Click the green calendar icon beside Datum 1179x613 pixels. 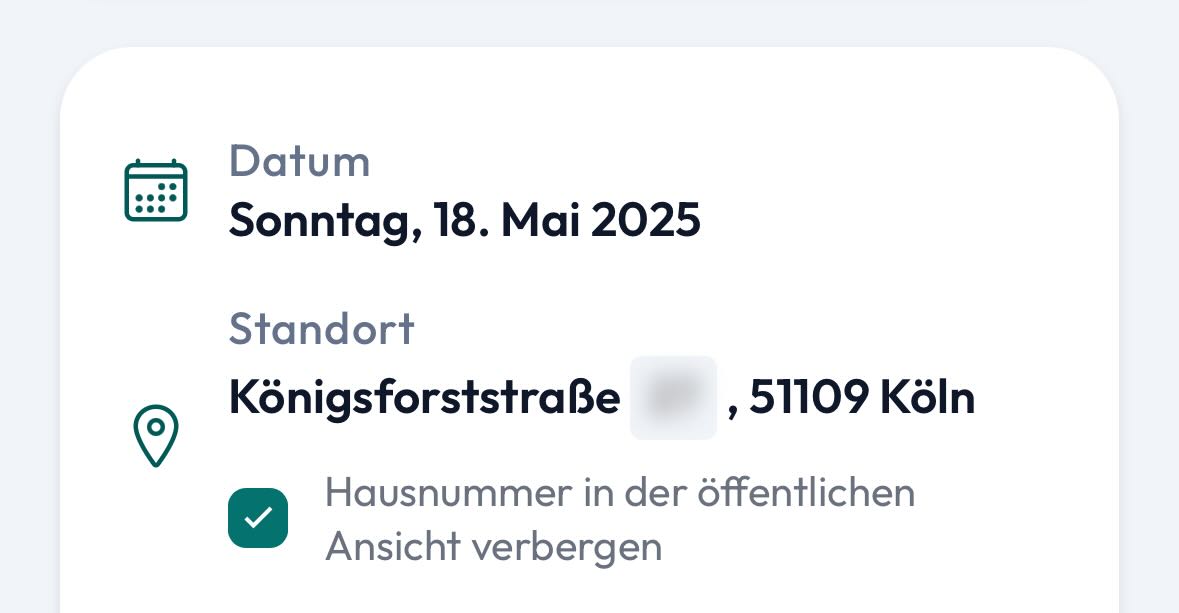pyautogui.click(x=156, y=191)
